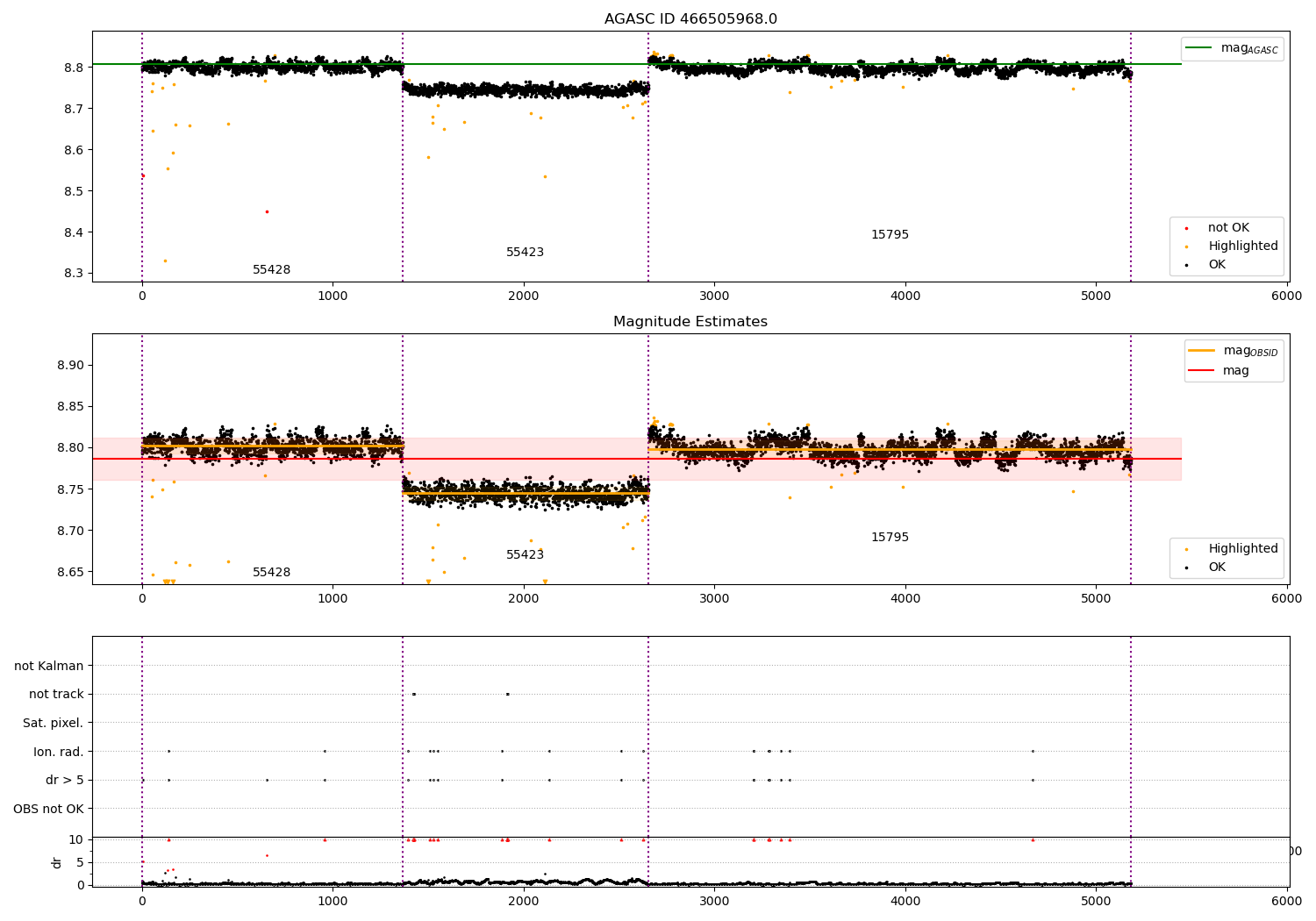Screen dimensions: 1316x921
Task: Click the "OBS not OK" row label
Action: click(49, 809)
